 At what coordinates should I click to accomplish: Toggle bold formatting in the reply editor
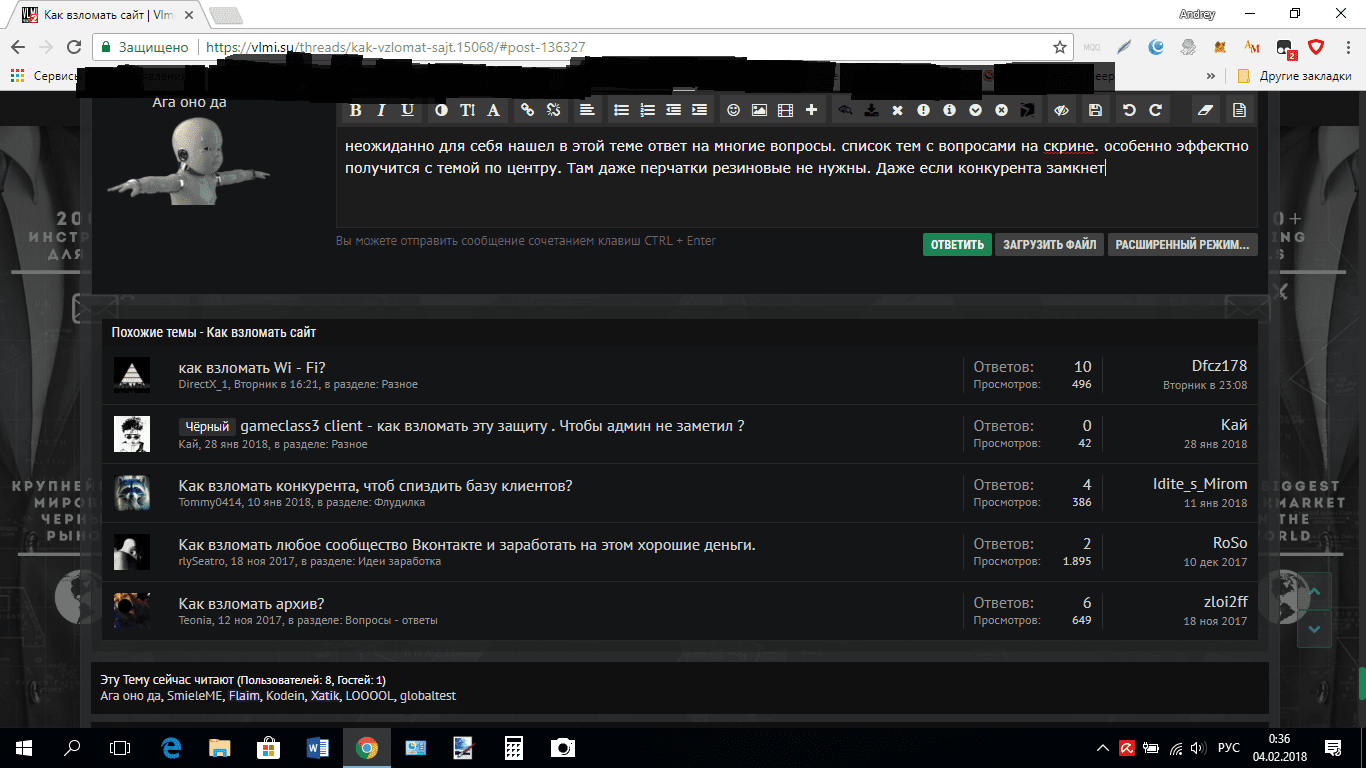[355, 110]
